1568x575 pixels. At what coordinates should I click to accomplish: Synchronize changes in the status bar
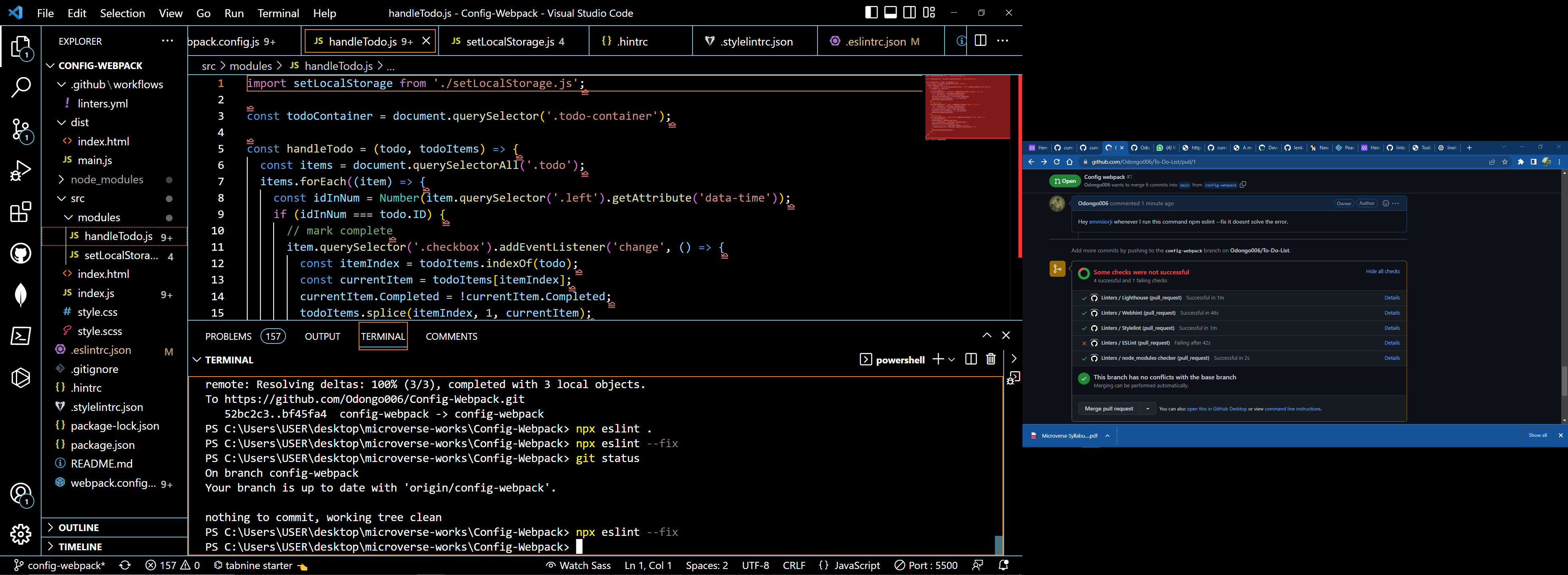125,565
